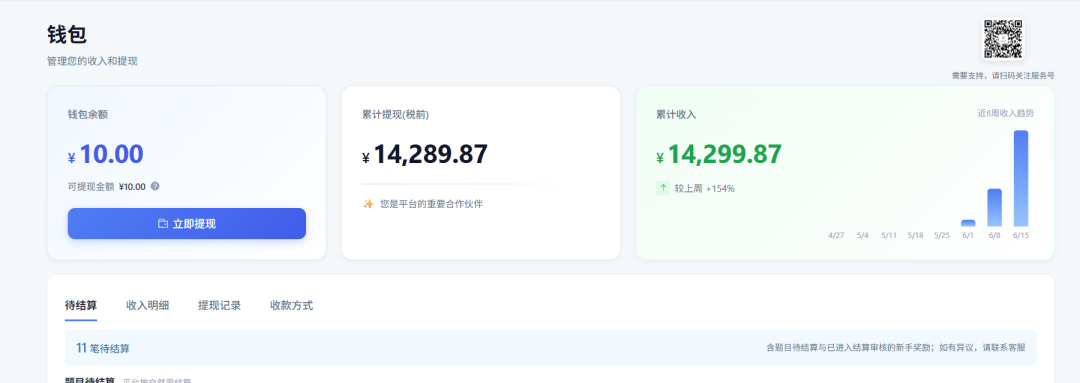Click the 钱包 page title
Image resolution: width=1080 pixels, height=383 pixels.
click(x=67, y=34)
